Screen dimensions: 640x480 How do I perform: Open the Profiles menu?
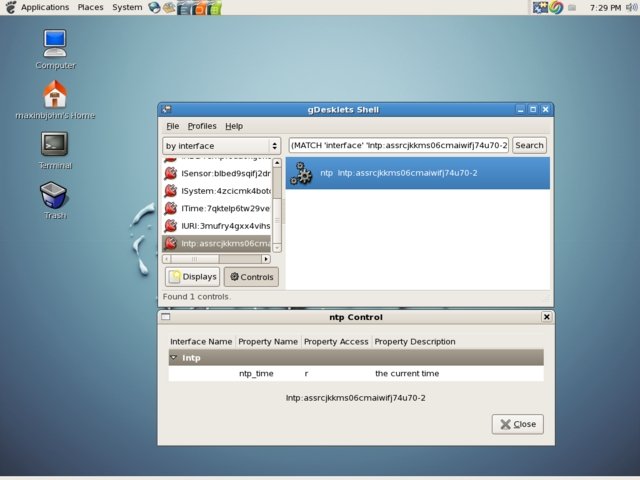(x=202, y=126)
